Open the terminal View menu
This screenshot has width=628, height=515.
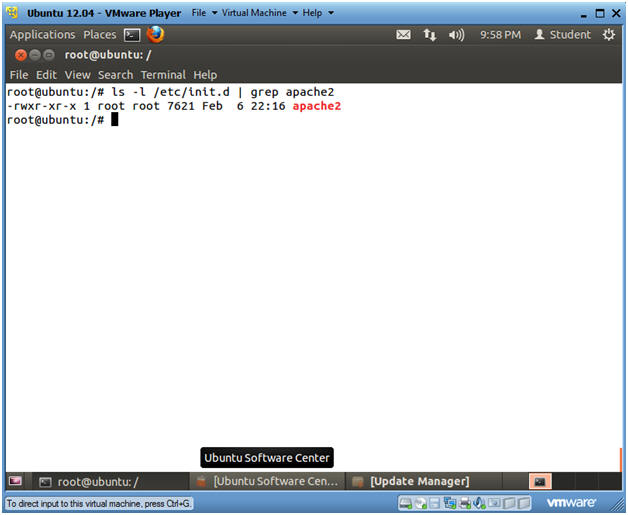[x=77, y=75]
